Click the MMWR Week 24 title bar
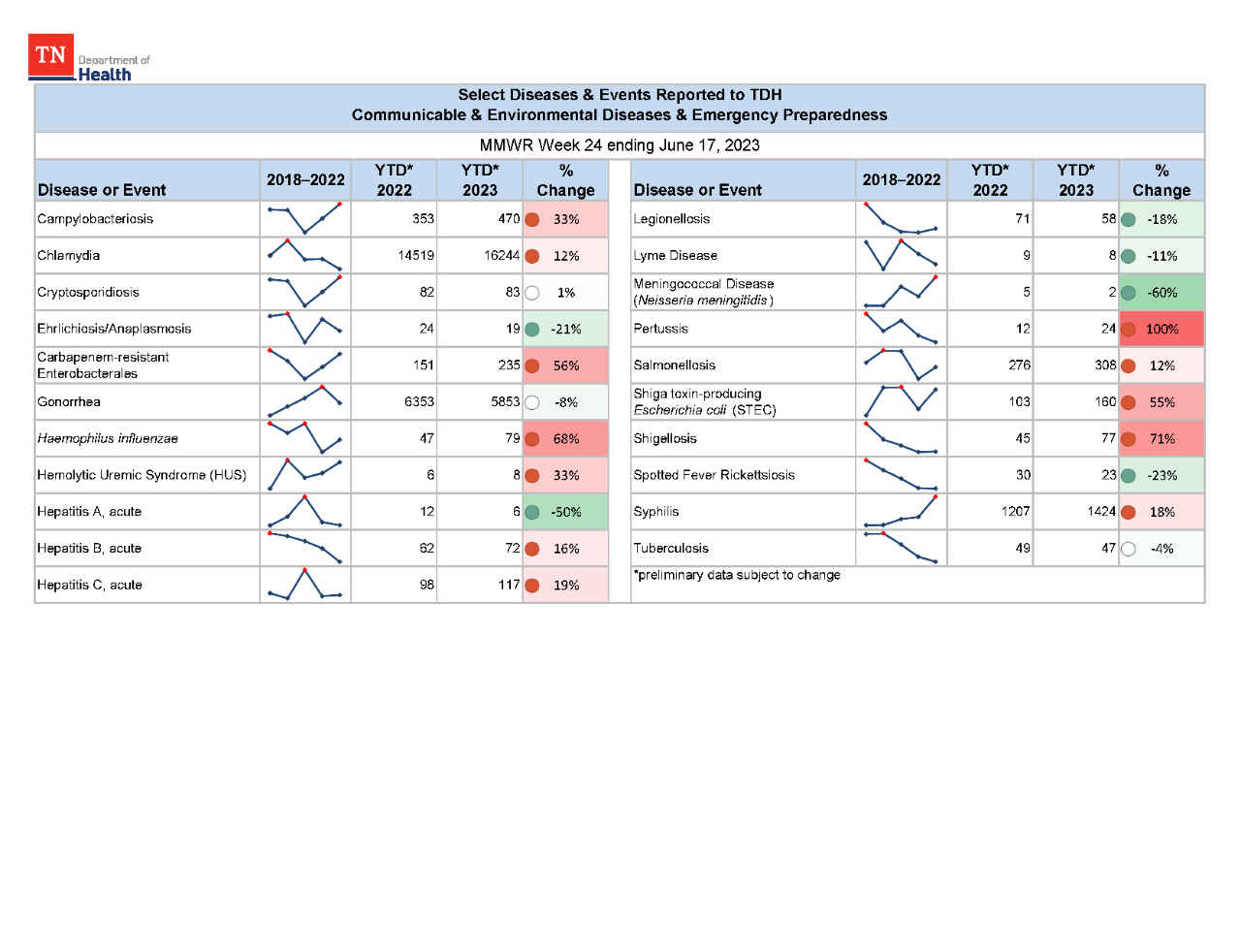Screen dimensions: 1241x952 coord(619,145)
